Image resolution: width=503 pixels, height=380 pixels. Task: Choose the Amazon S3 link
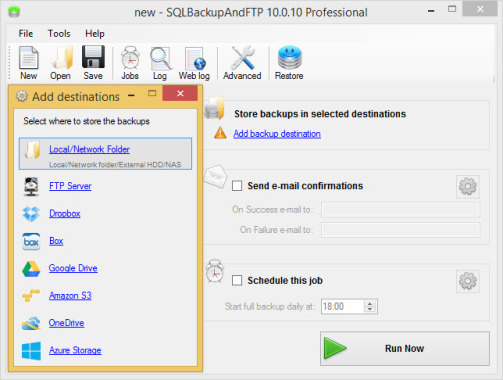point(70,296)
